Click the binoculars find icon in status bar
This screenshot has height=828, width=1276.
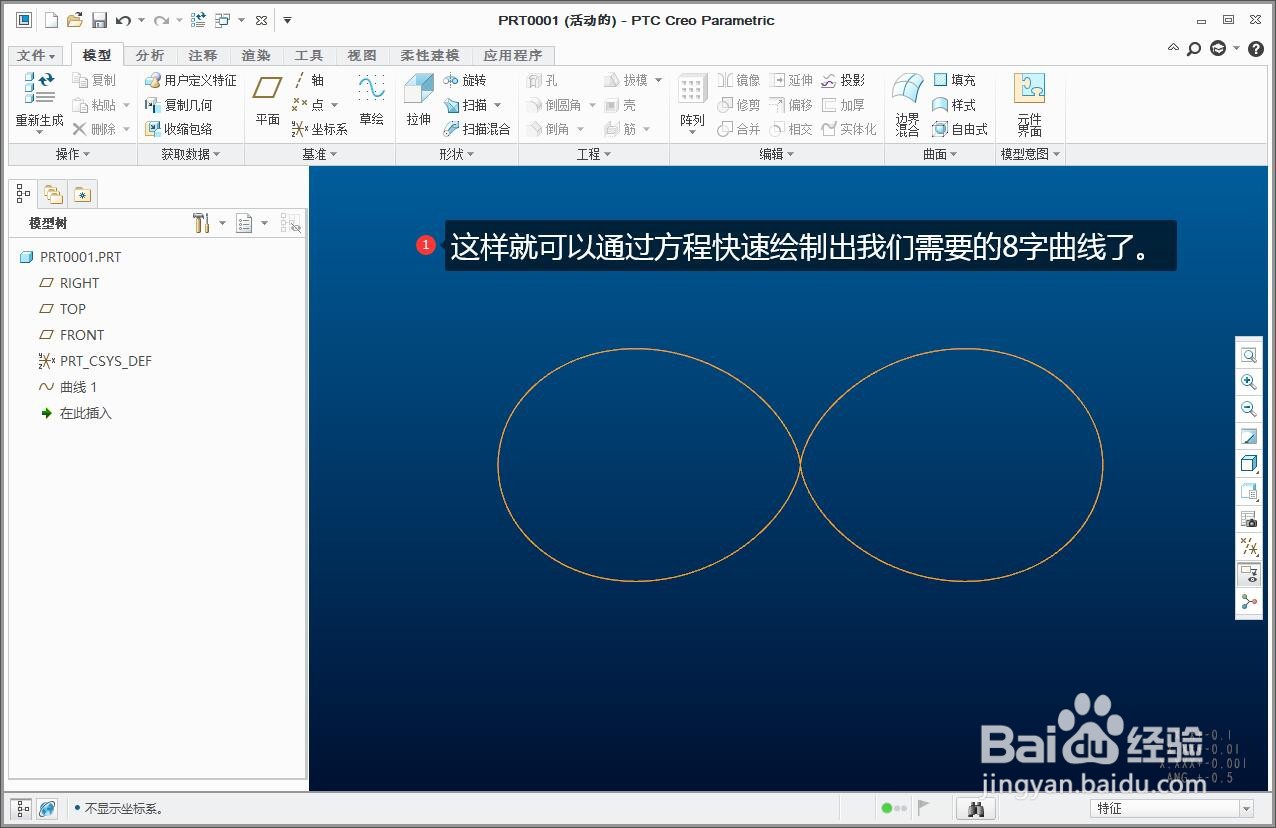click(x=976, y=808)
